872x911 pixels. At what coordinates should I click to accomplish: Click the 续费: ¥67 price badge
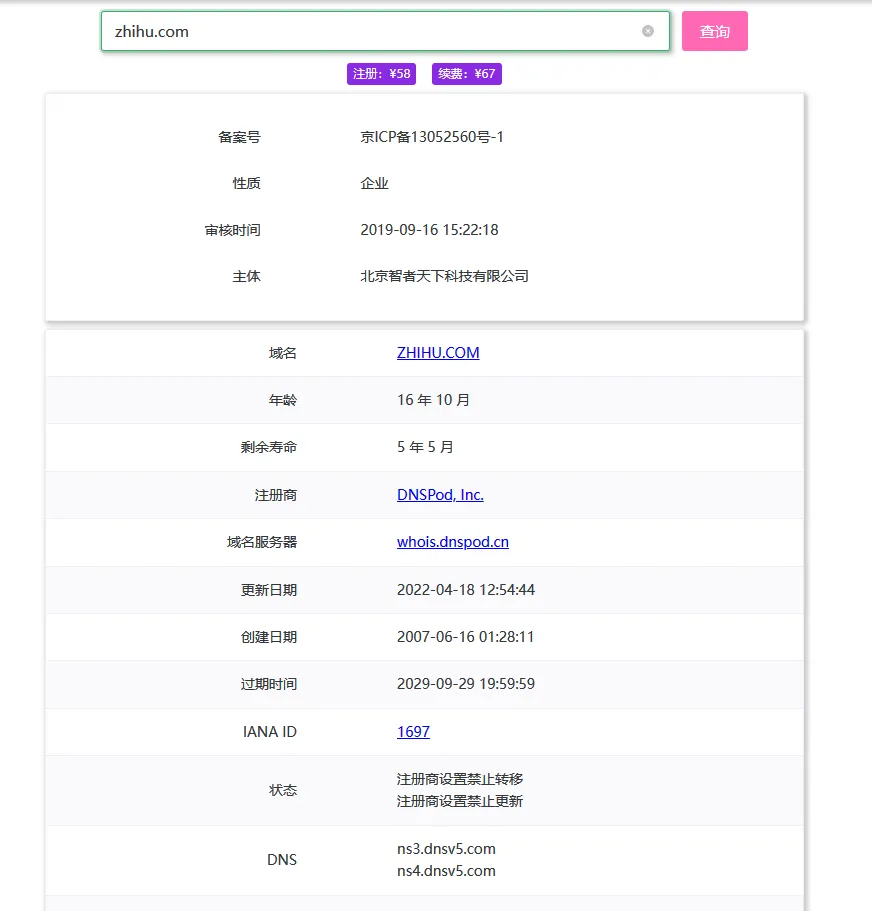click(x=466, y=74)
